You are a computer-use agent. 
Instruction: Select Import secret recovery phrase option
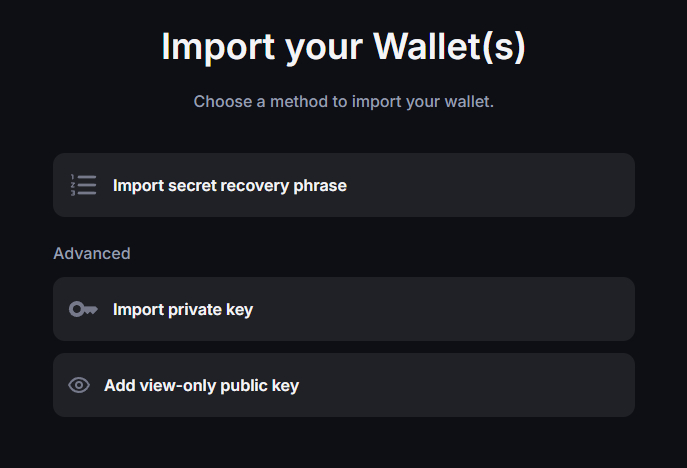click(x=343, y=185)
